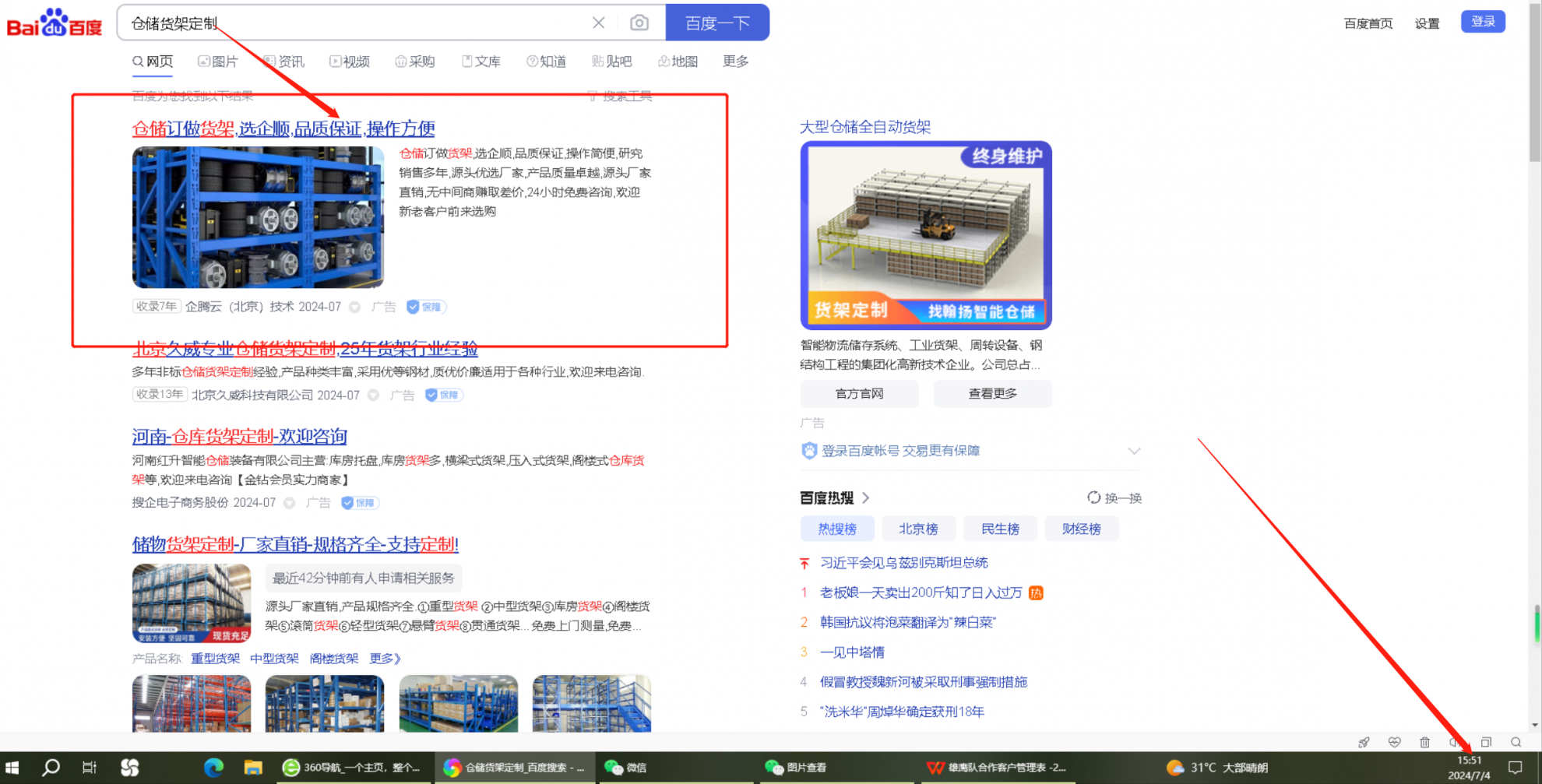1542x784 pixels.
Task: Open the Windows Start menu
Action: point(12,768)
